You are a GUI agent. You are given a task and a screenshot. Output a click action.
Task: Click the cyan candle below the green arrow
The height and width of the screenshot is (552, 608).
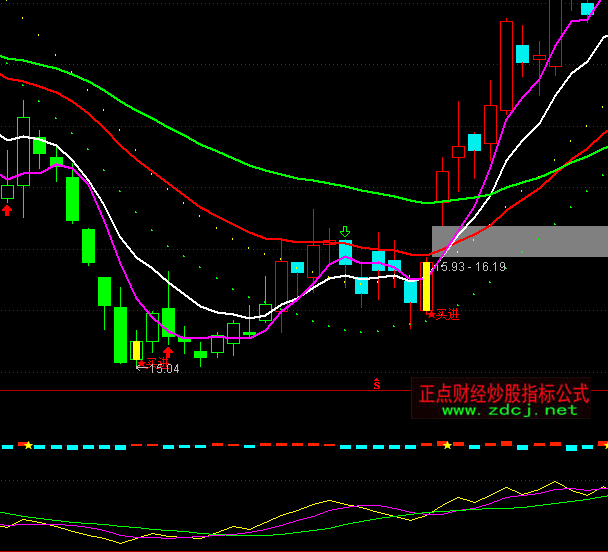tap(345, 252)
